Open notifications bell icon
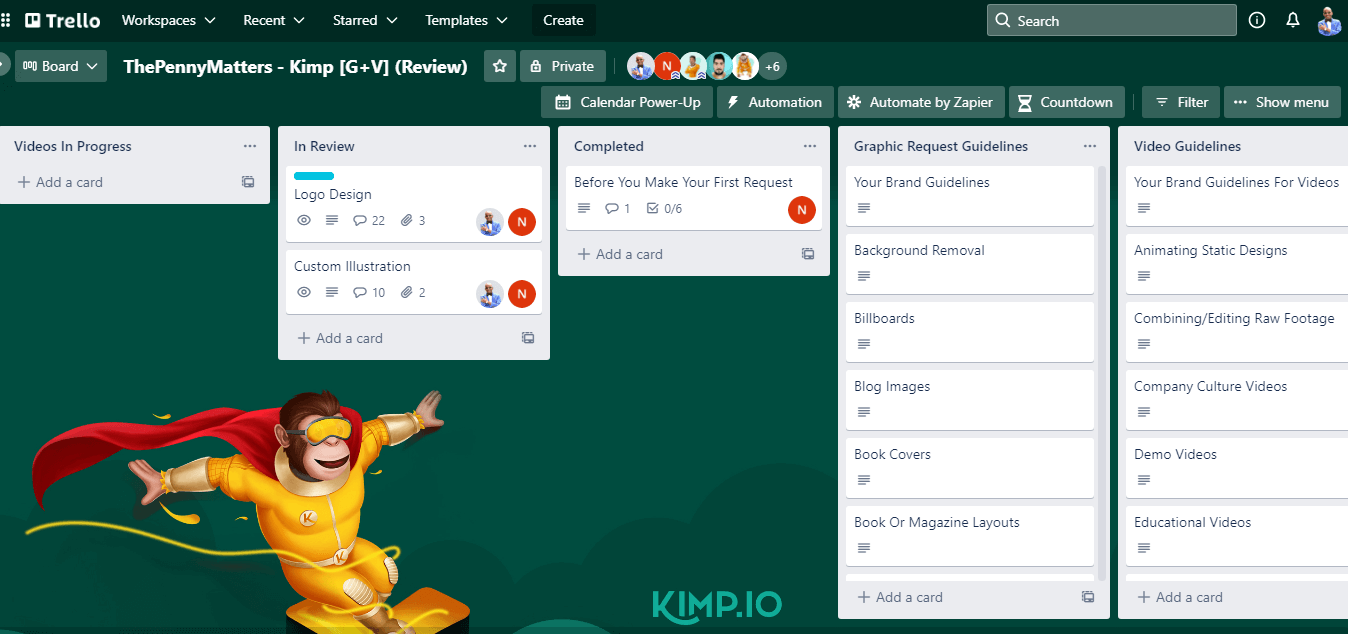 point(1293,20)
